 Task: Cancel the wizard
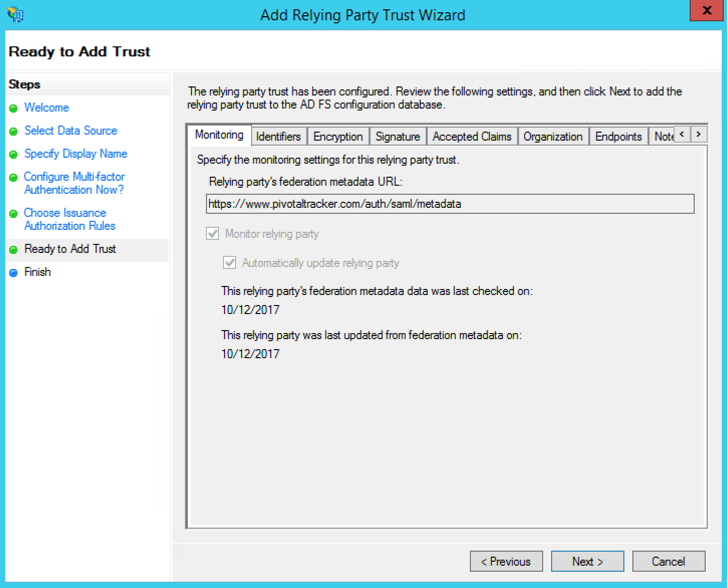point(668,561)
